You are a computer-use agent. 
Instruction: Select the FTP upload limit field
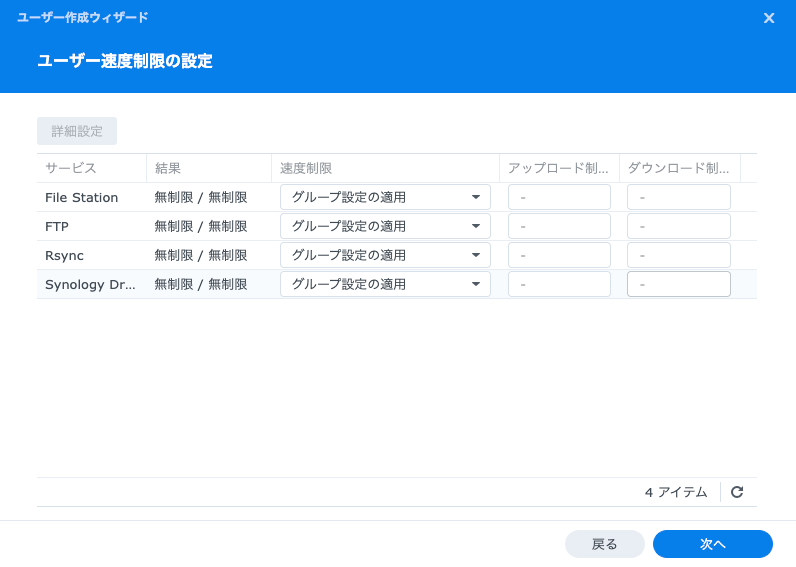[559, 226]
